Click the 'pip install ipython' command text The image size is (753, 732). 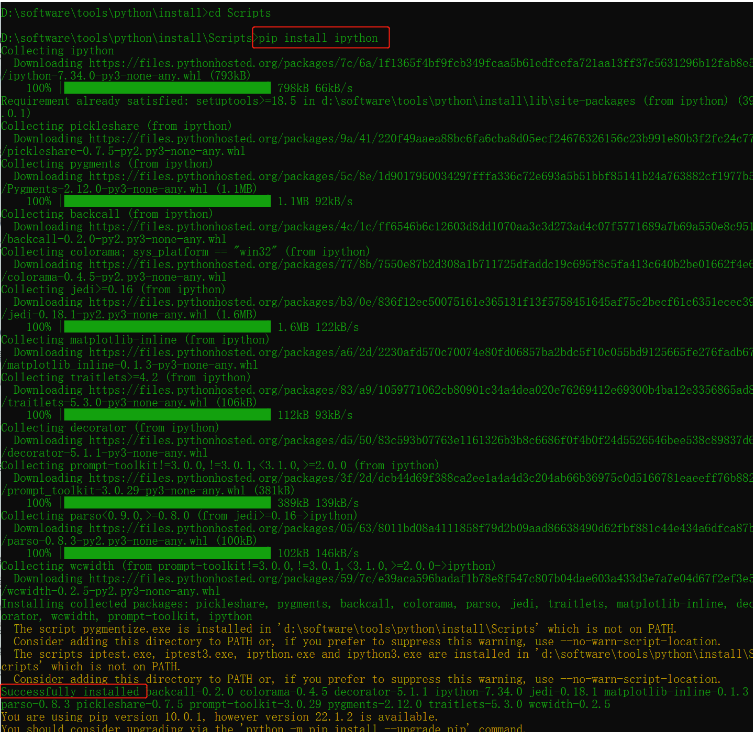click(318, 38)
